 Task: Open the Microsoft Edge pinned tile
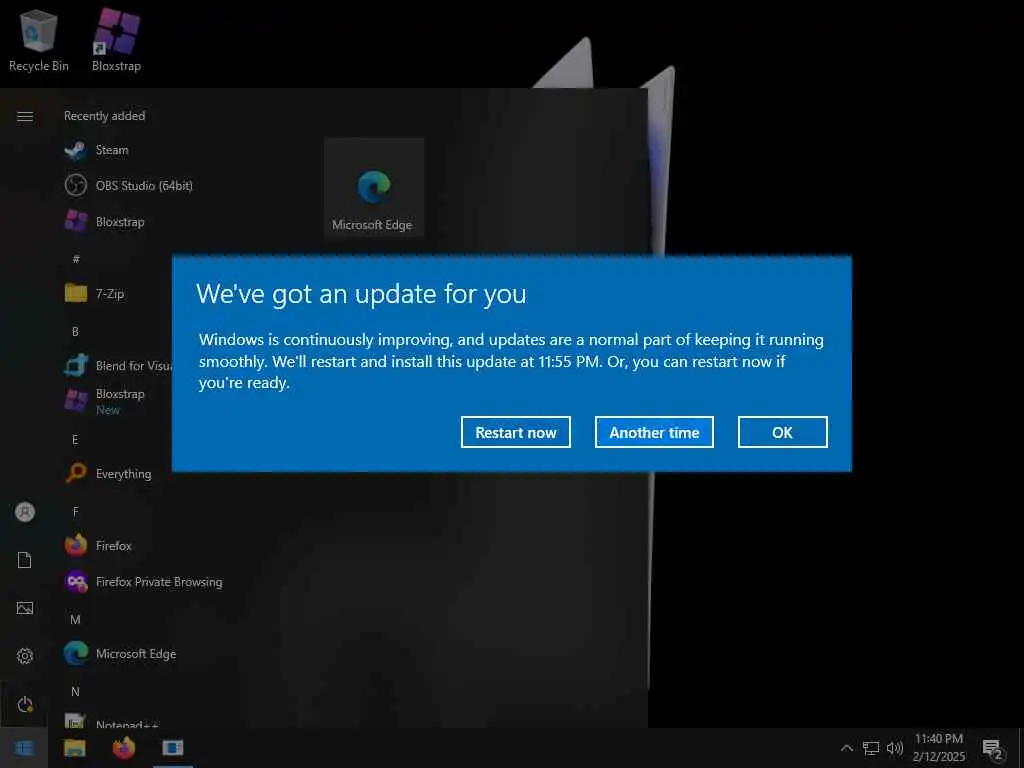[x=374, y=187]
